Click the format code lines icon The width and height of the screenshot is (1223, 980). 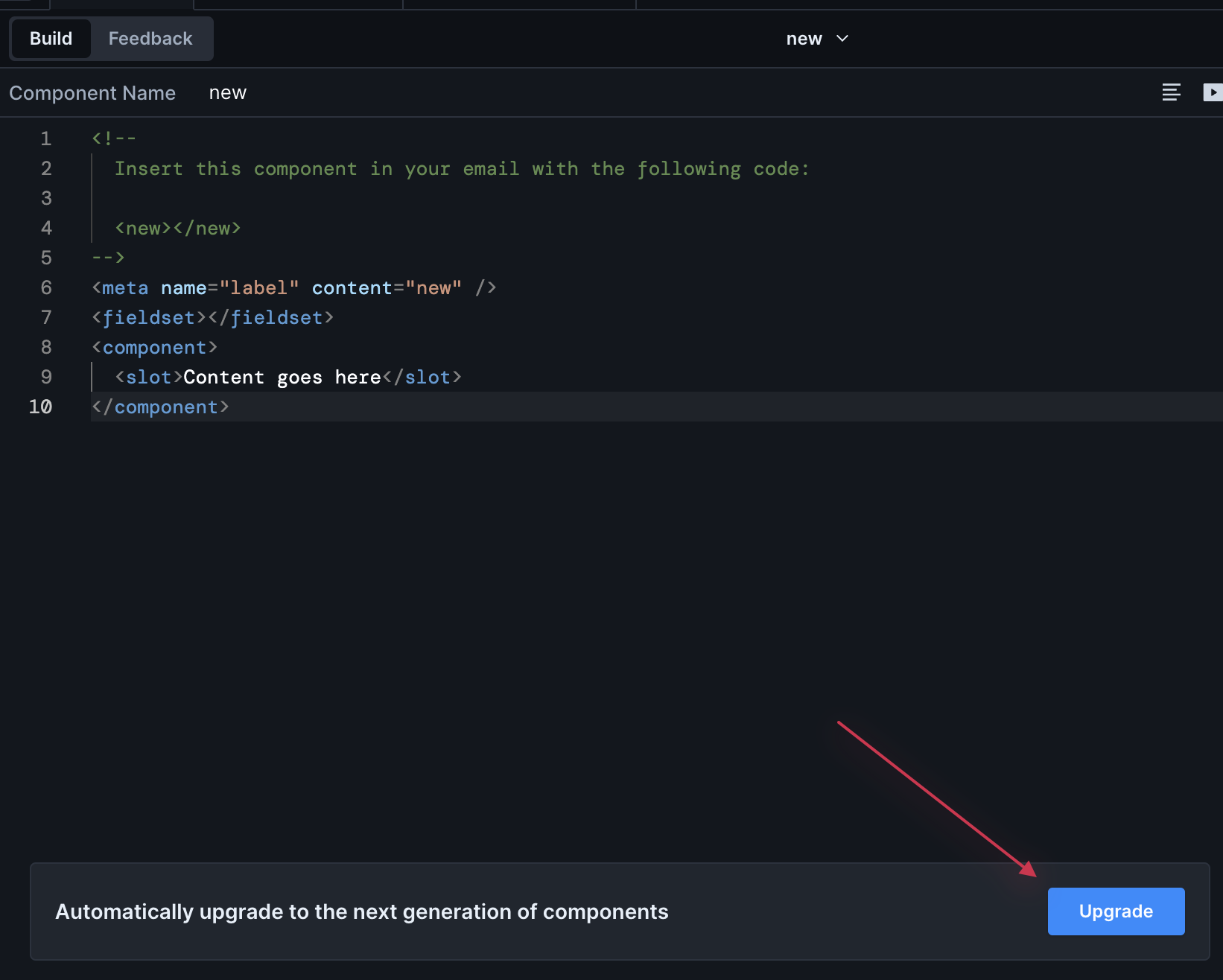(x=1171, y=92)
